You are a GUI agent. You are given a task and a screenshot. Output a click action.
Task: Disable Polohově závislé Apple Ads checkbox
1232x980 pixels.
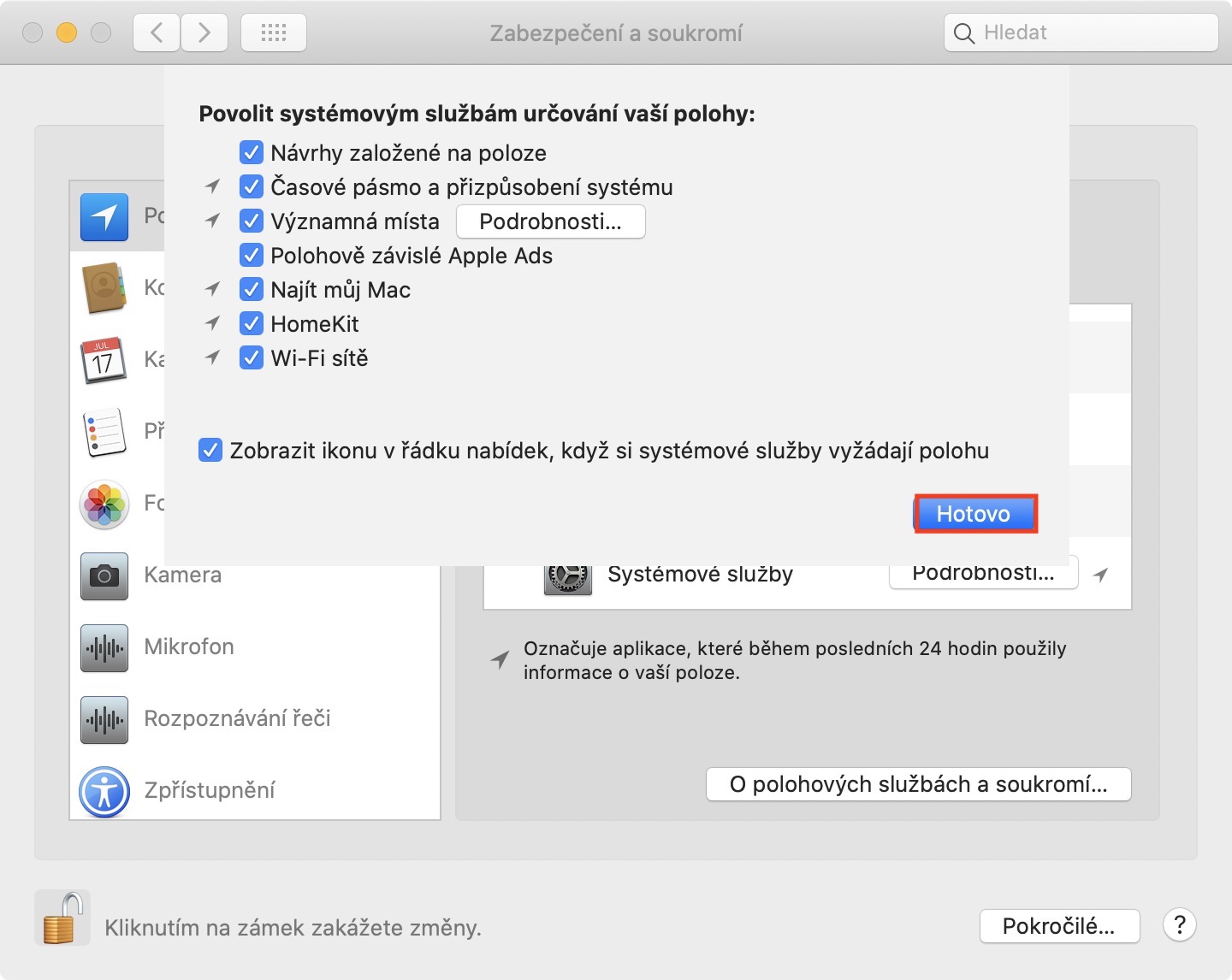(x=252, y=256)
